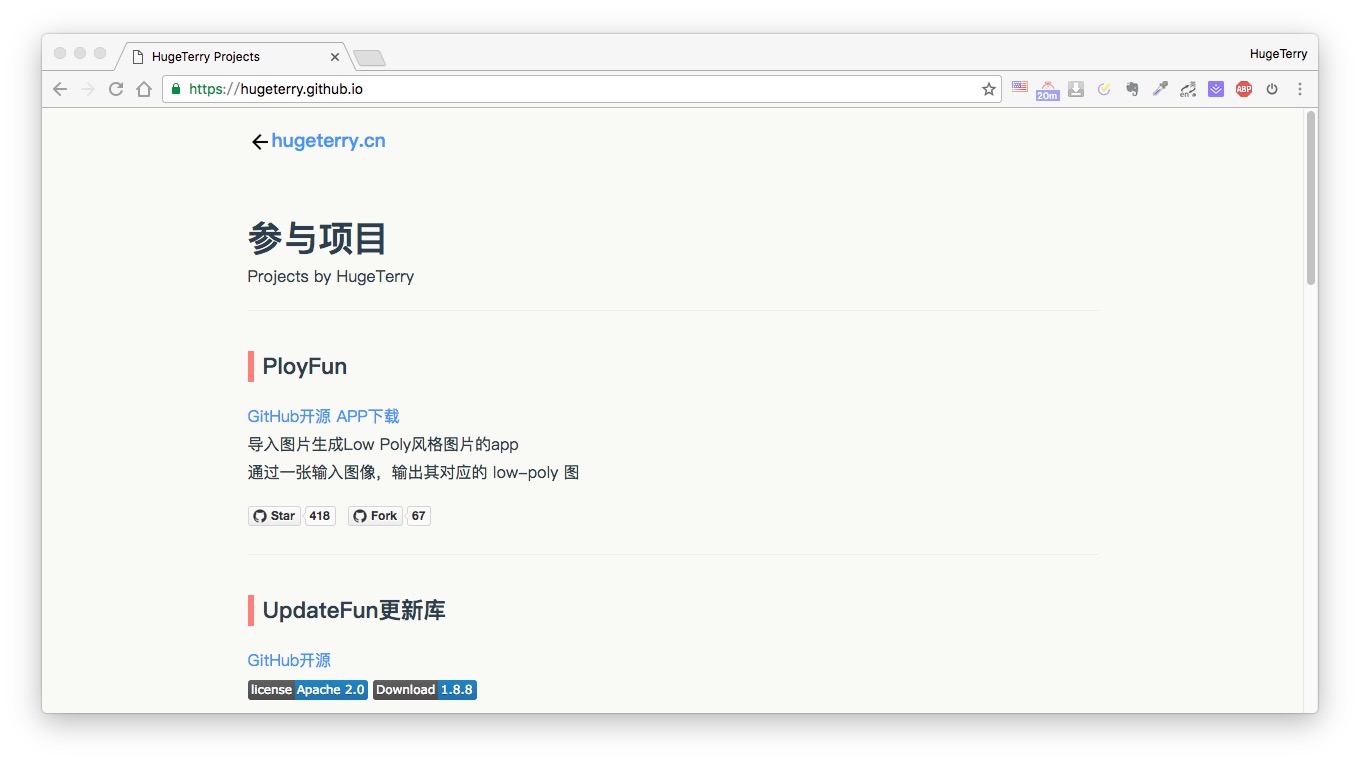This screenshot has height=763, width=1360.
Task: Click the browser forward arrow
Action: (88, 89)
